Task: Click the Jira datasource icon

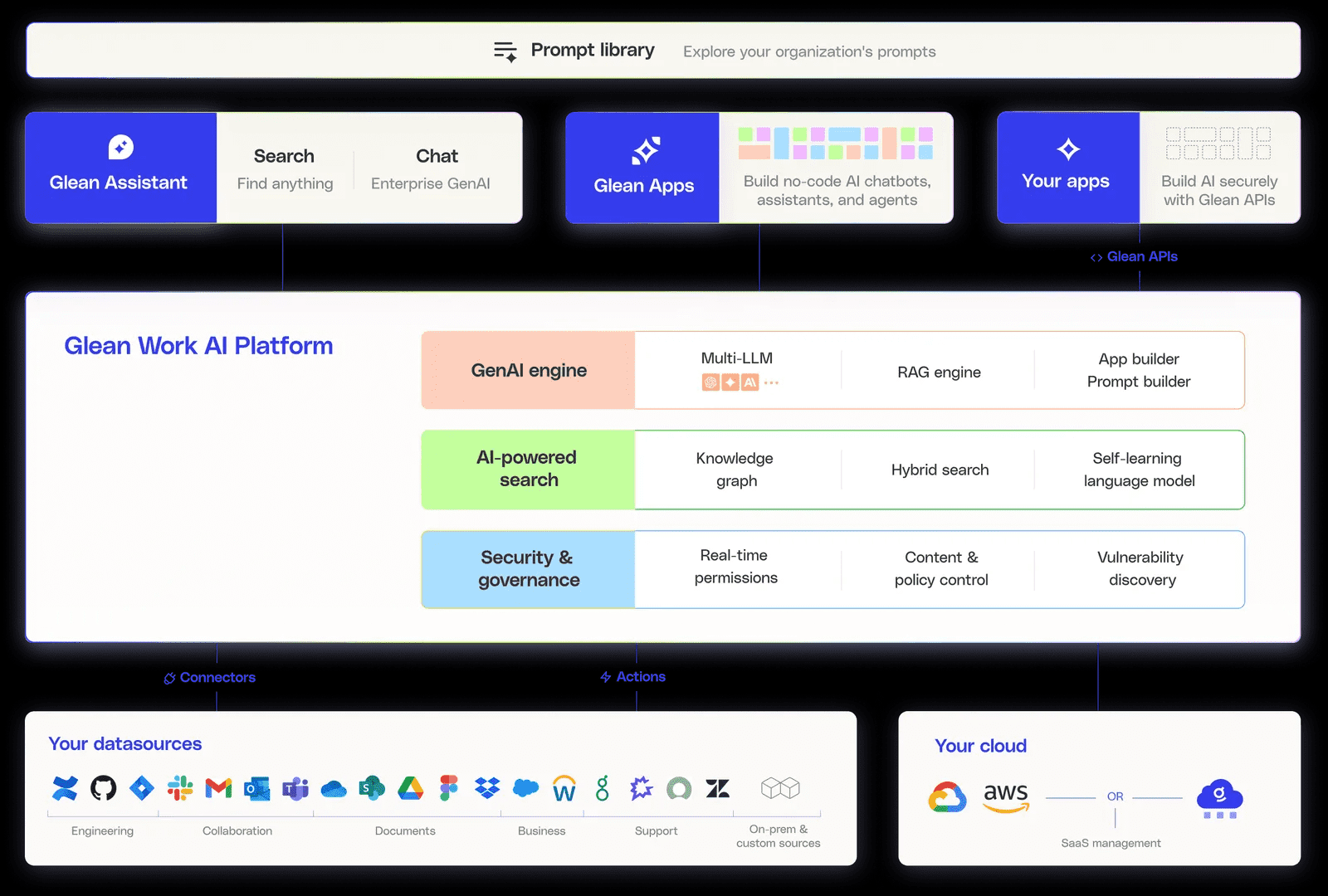Action: pyautogui.click(x=142, y=788)
